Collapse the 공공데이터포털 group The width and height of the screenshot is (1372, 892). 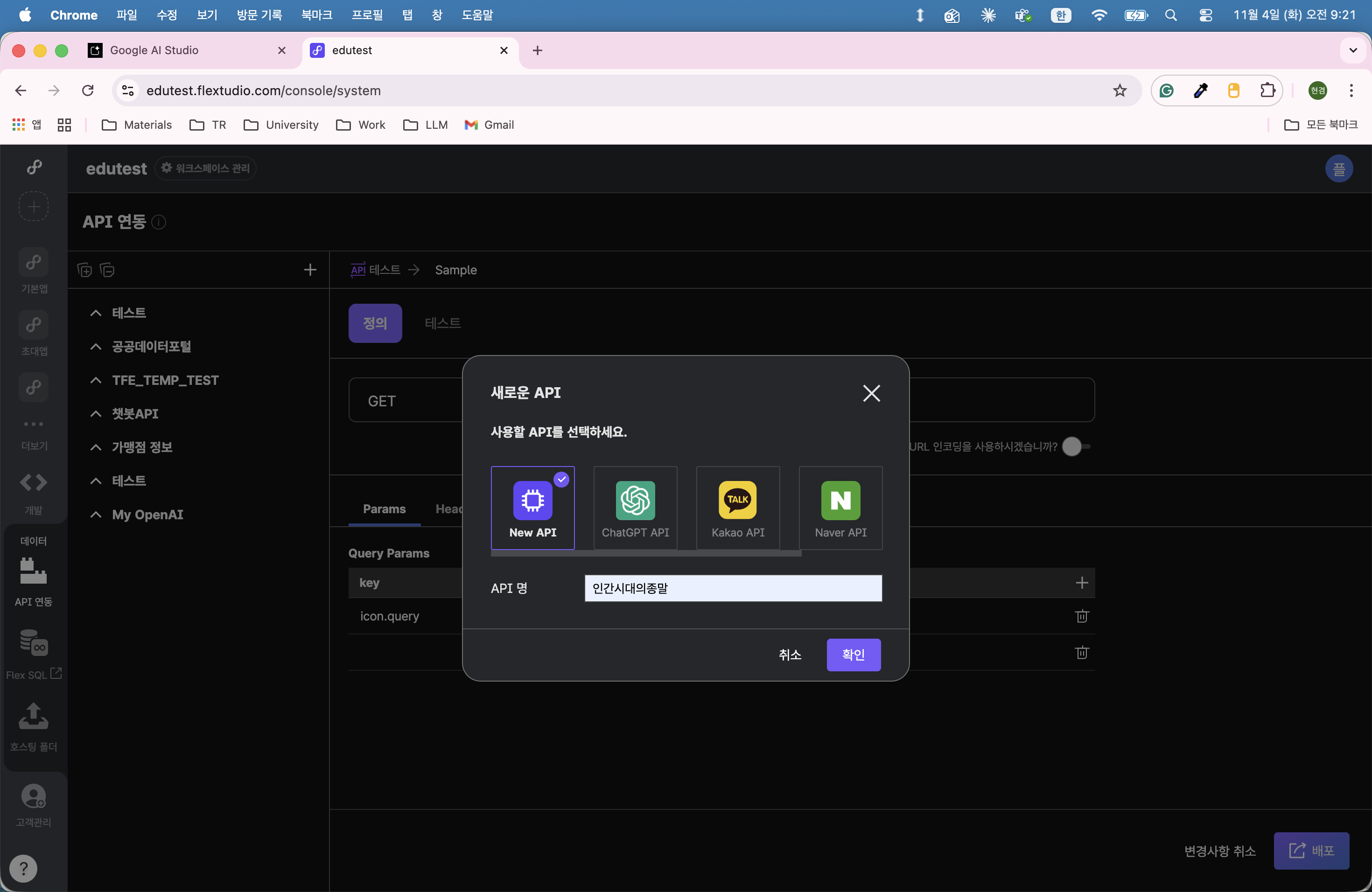point(96,347)
